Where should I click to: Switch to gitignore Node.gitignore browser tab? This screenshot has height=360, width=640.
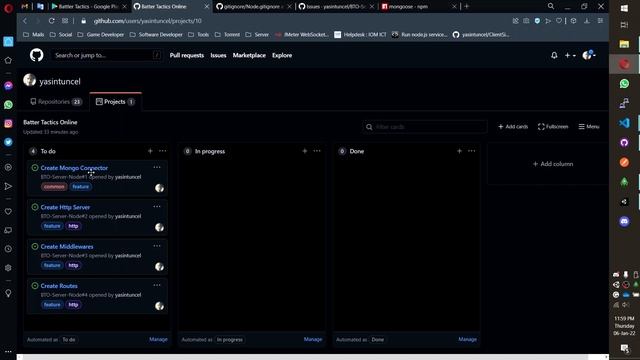(253, 7)
